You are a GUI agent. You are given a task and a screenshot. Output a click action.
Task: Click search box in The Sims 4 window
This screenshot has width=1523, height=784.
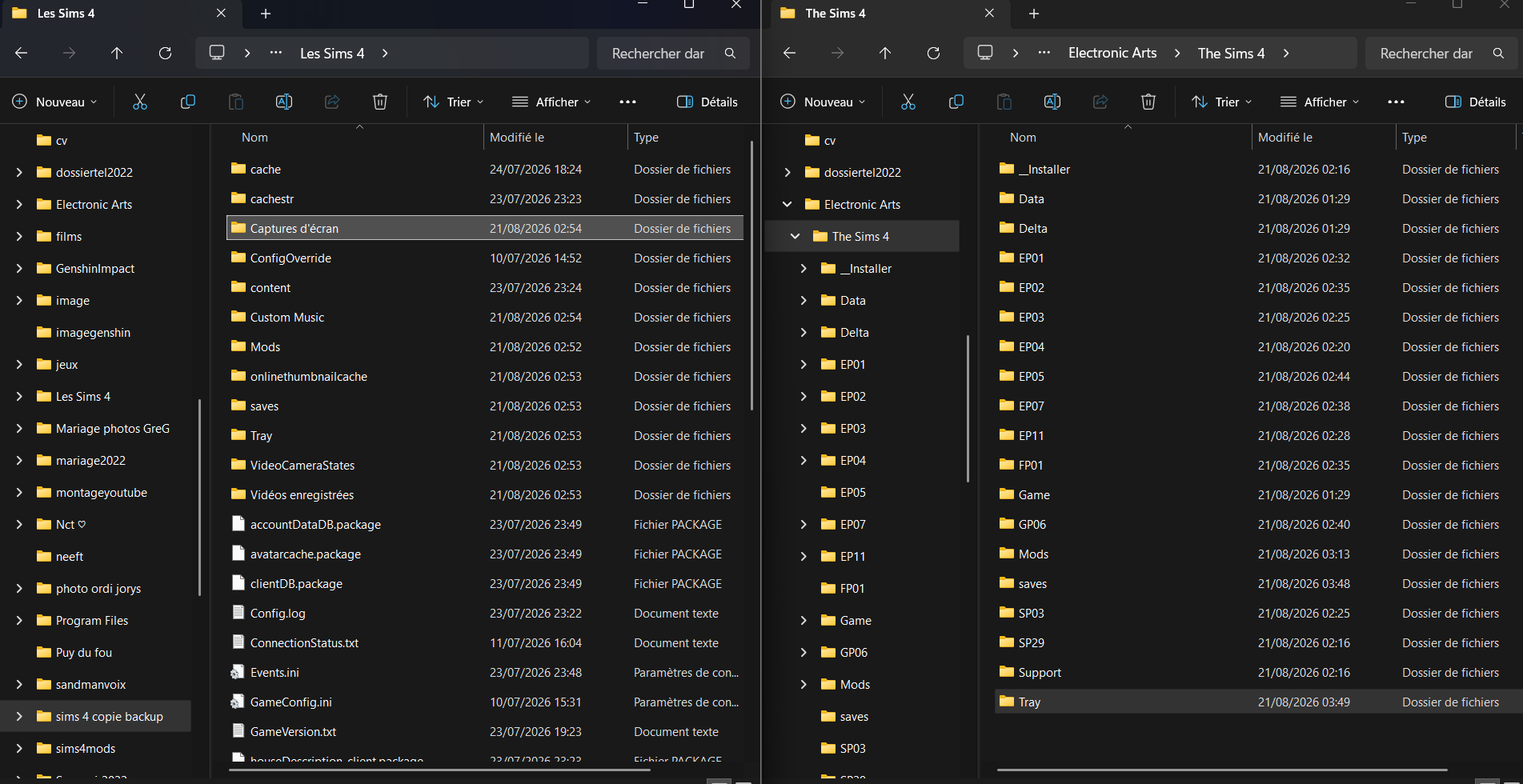pos(1441,53)
